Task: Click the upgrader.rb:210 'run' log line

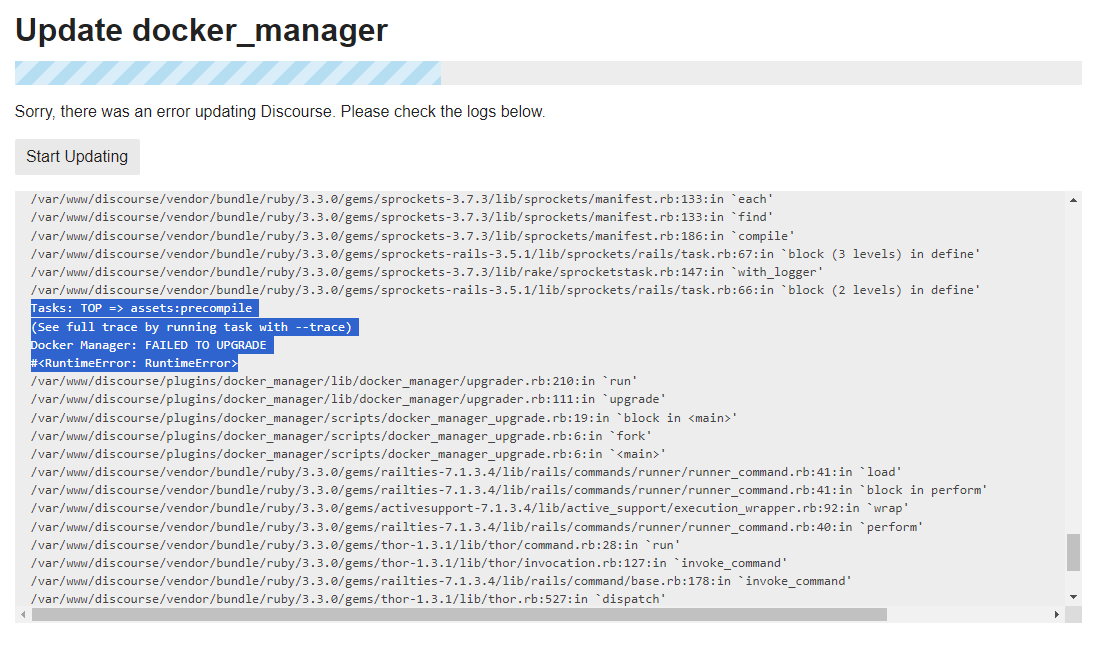Action: tap(334, 381)
